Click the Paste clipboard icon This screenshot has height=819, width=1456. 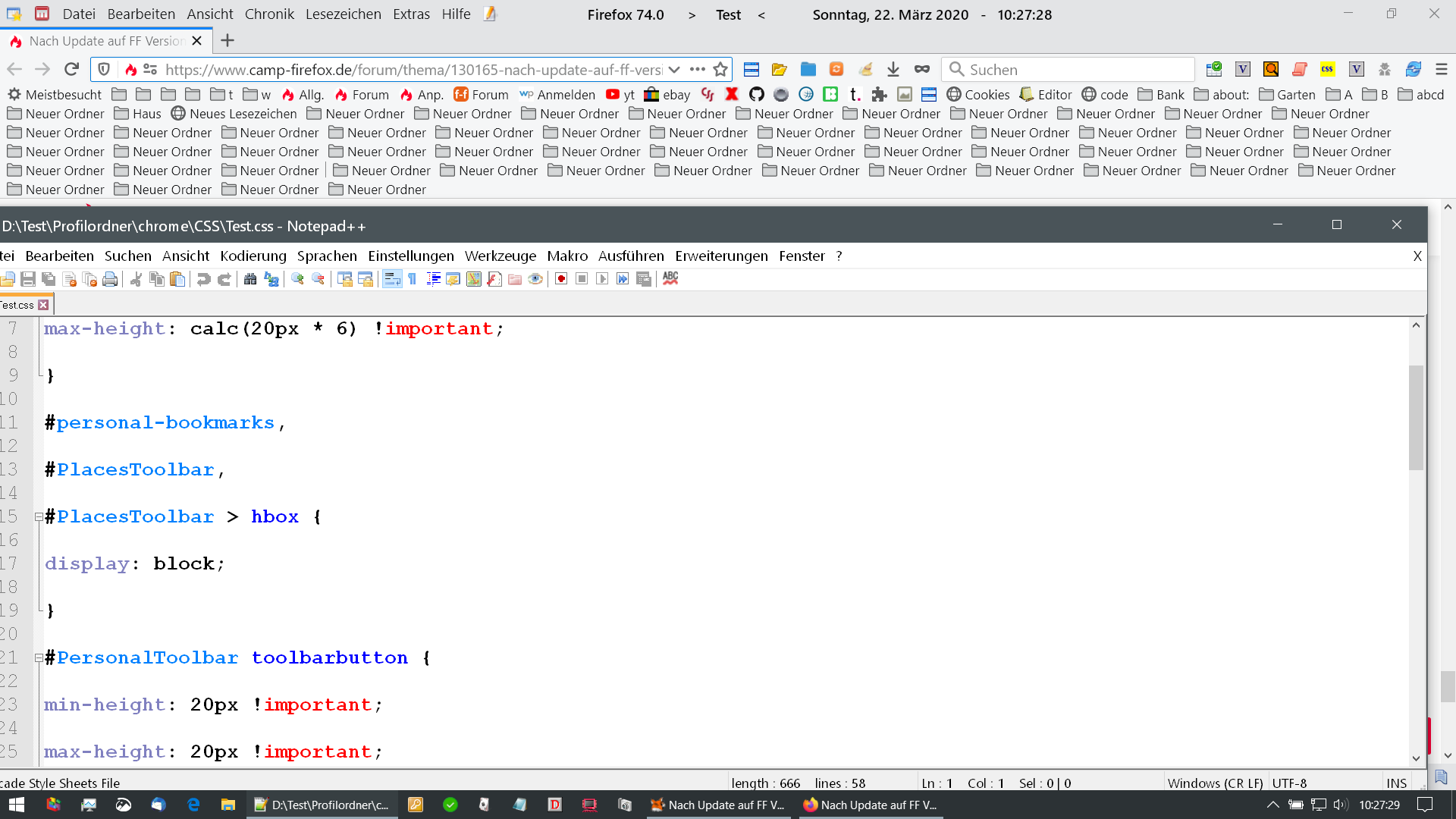pos(177,279)
